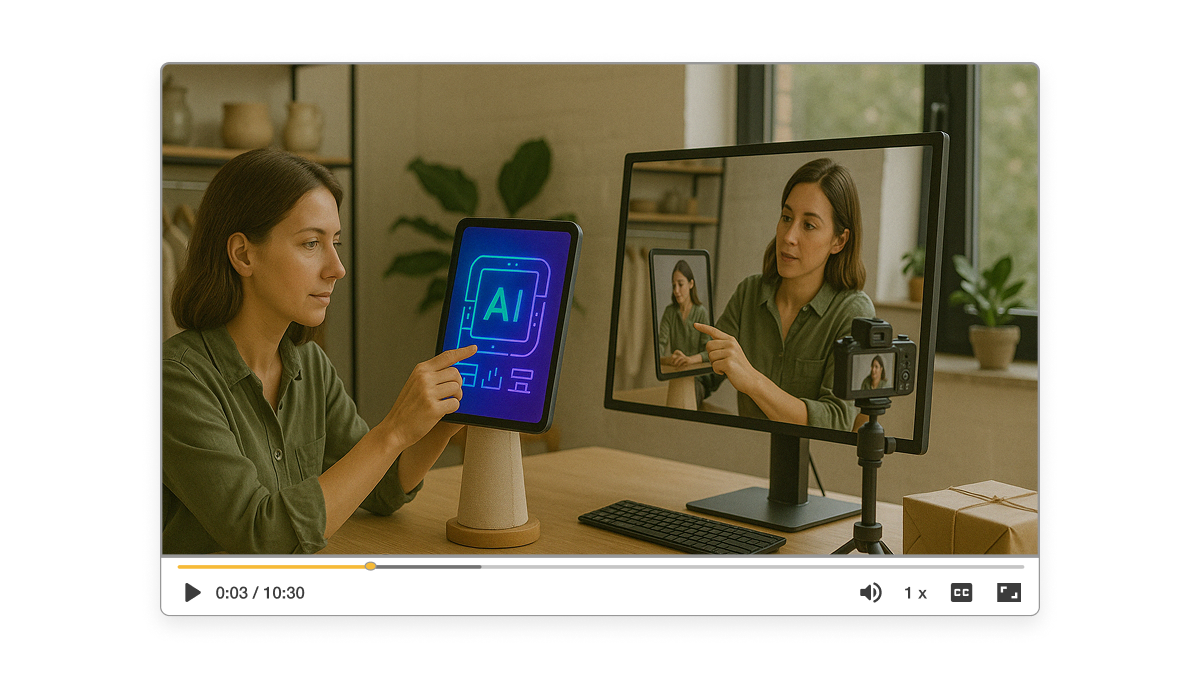This screenshot has width=1200, height=680.
Task: Click the speaker icon's sound wave
Action: 875,592
